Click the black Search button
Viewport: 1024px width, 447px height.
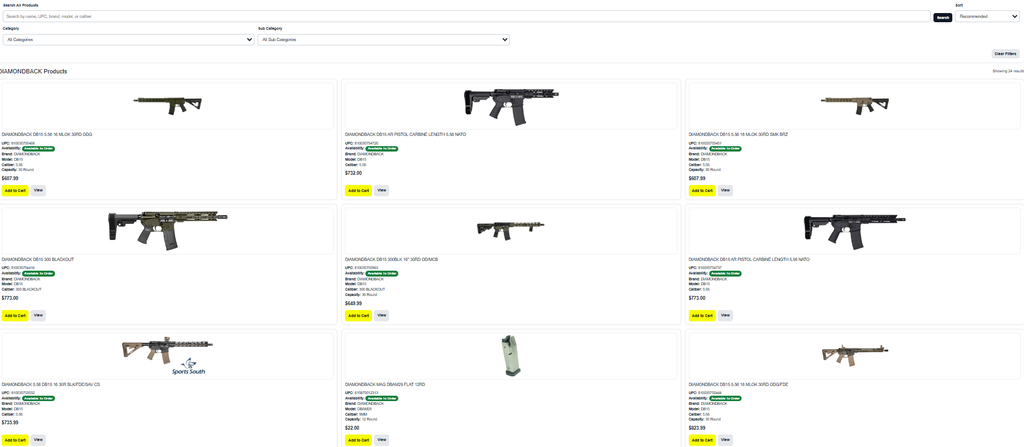coord(942,18)
